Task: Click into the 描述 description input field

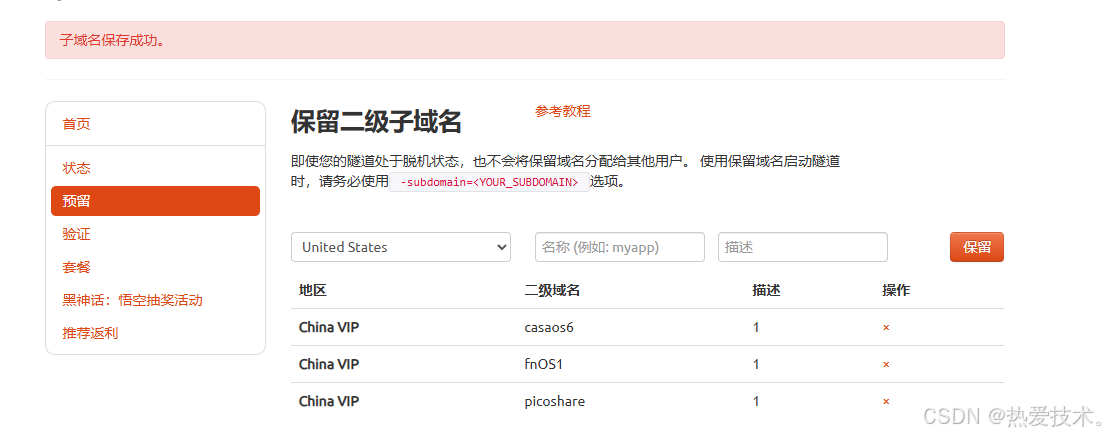Action: (x=803, y=247)
